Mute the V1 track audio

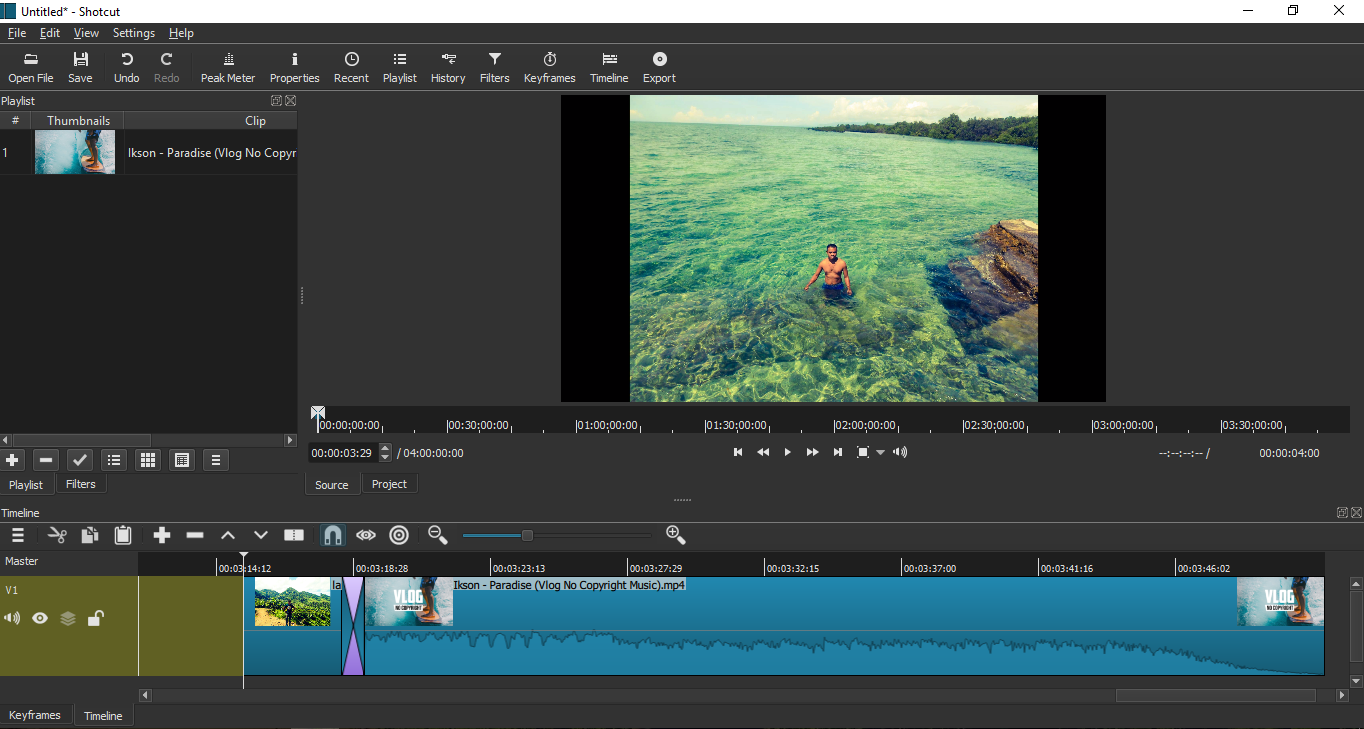pos(12,619)
